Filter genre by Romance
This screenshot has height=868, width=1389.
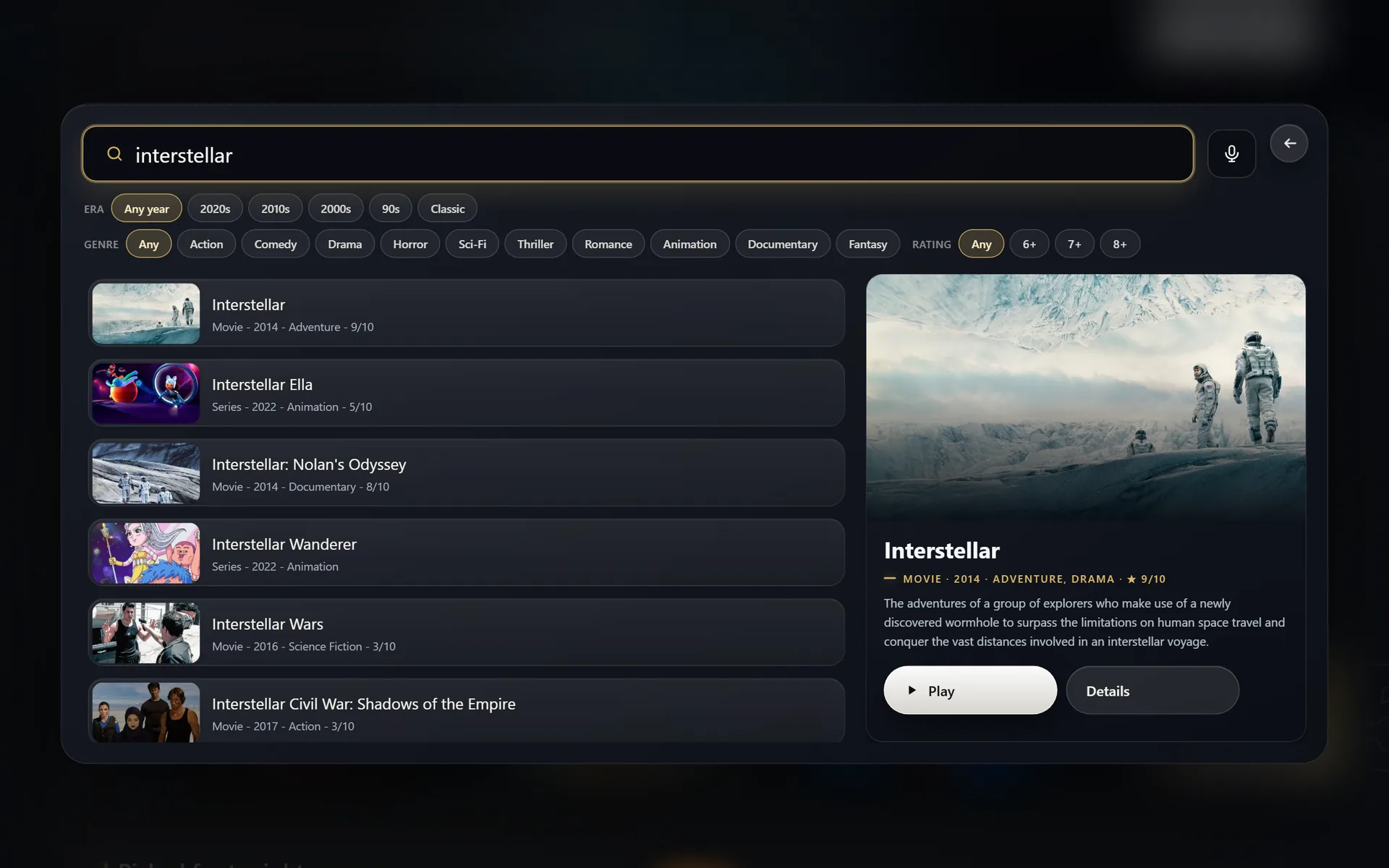(x=608, y=244)
